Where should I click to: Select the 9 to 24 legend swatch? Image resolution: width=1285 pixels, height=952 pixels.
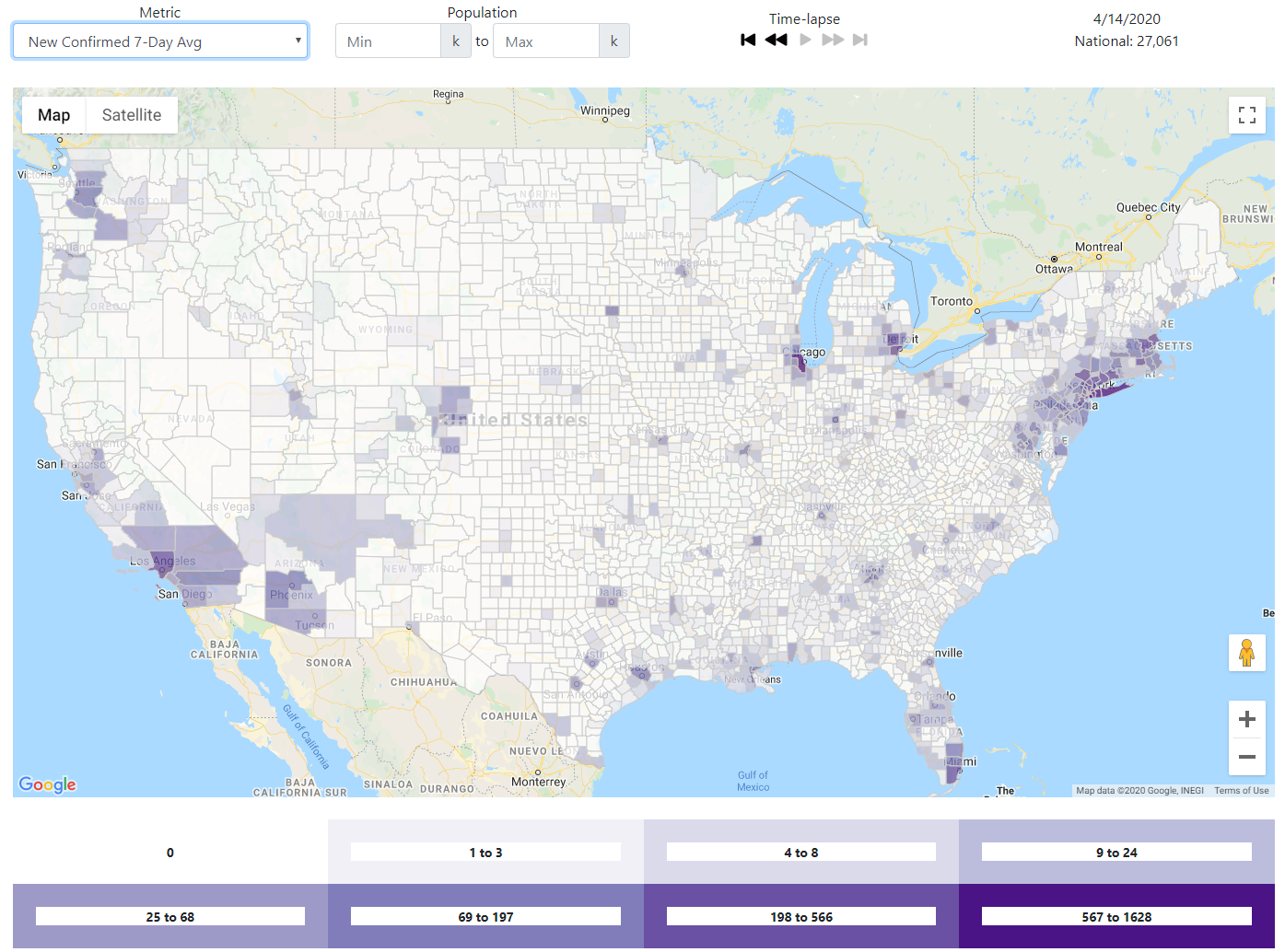(1116, 853)
